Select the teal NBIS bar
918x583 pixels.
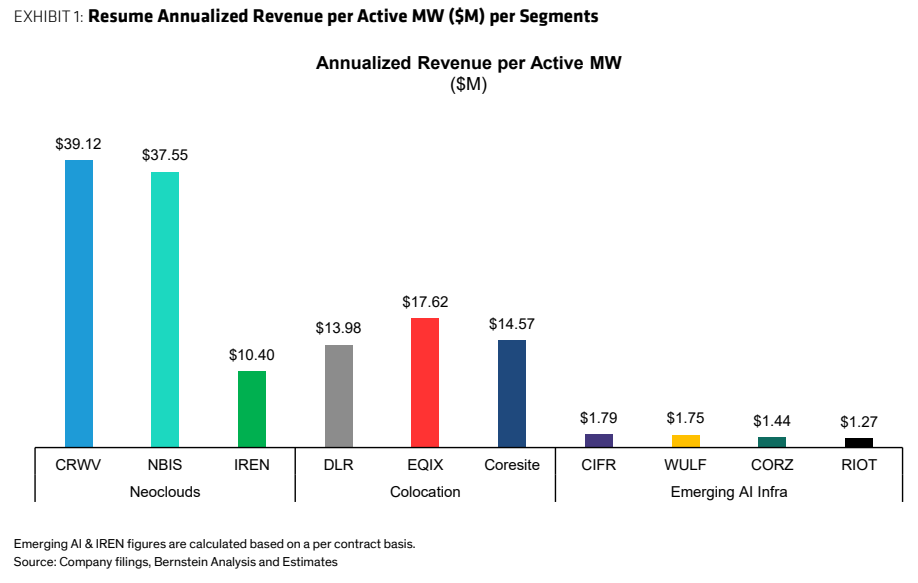165,310
